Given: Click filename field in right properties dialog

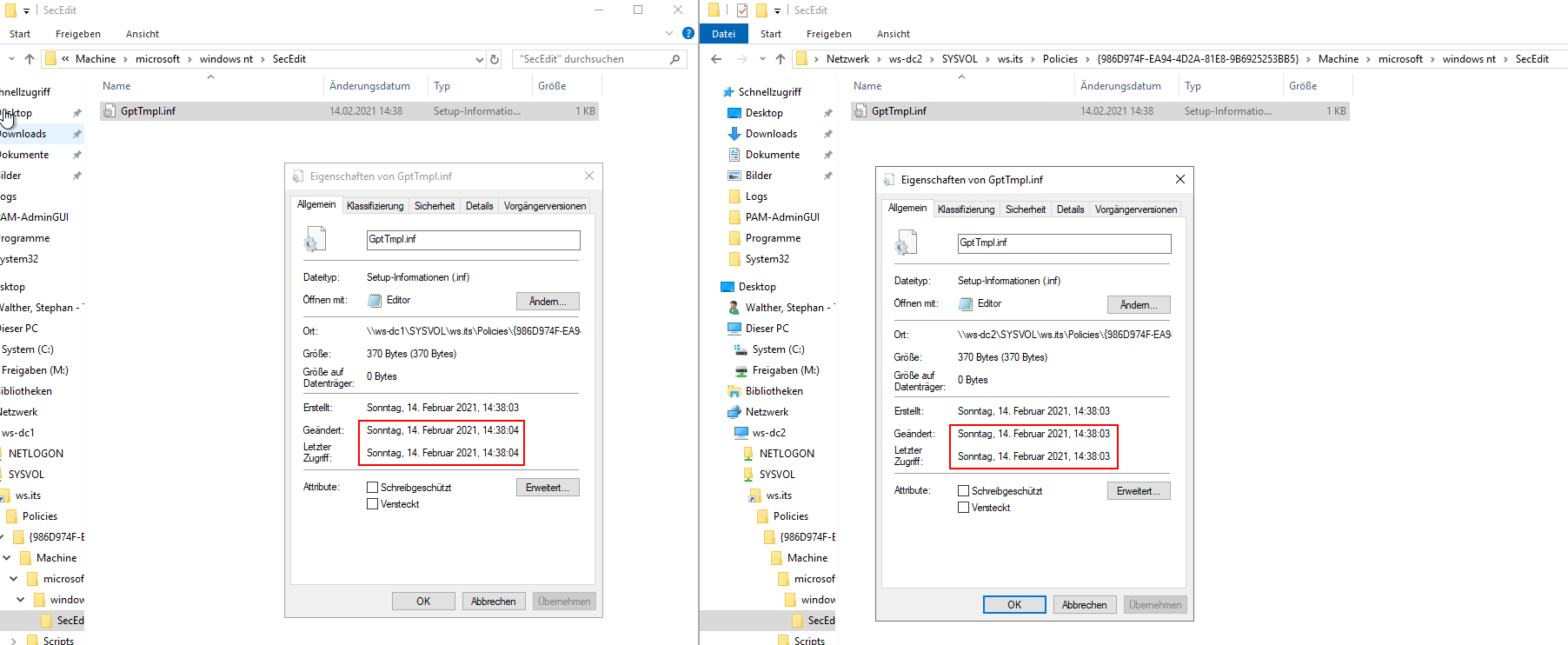Looking at the screenshot, I should tap(1064, 243).
